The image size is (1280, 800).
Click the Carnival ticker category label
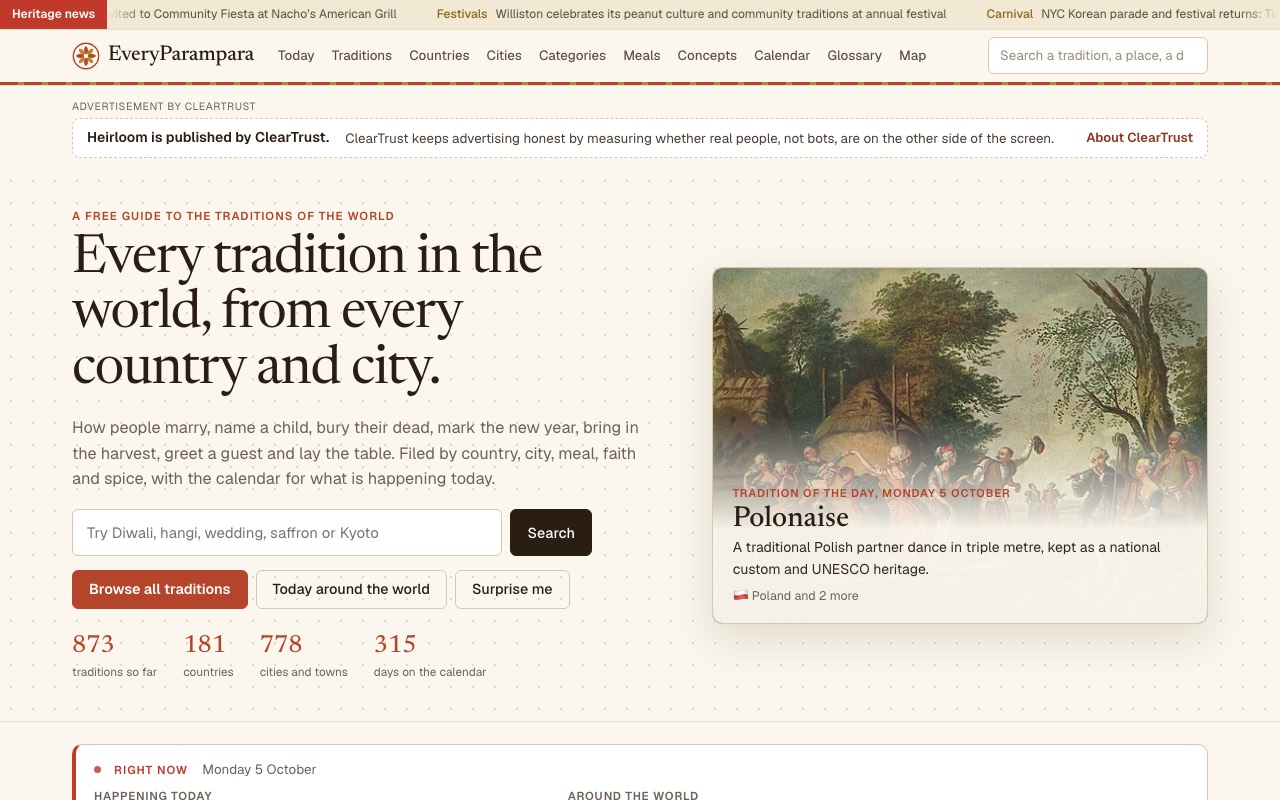(x=1010, y=14)
